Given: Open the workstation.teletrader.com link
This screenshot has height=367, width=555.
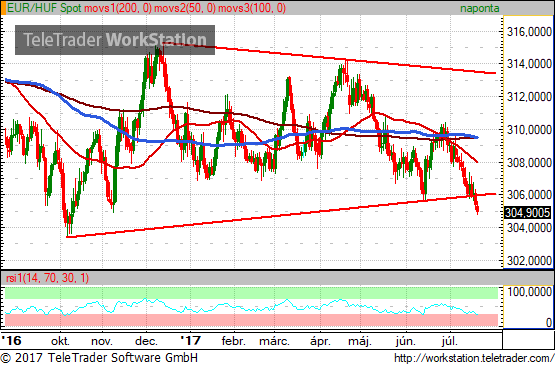Looking at the screenshot, I should [474, 358].
